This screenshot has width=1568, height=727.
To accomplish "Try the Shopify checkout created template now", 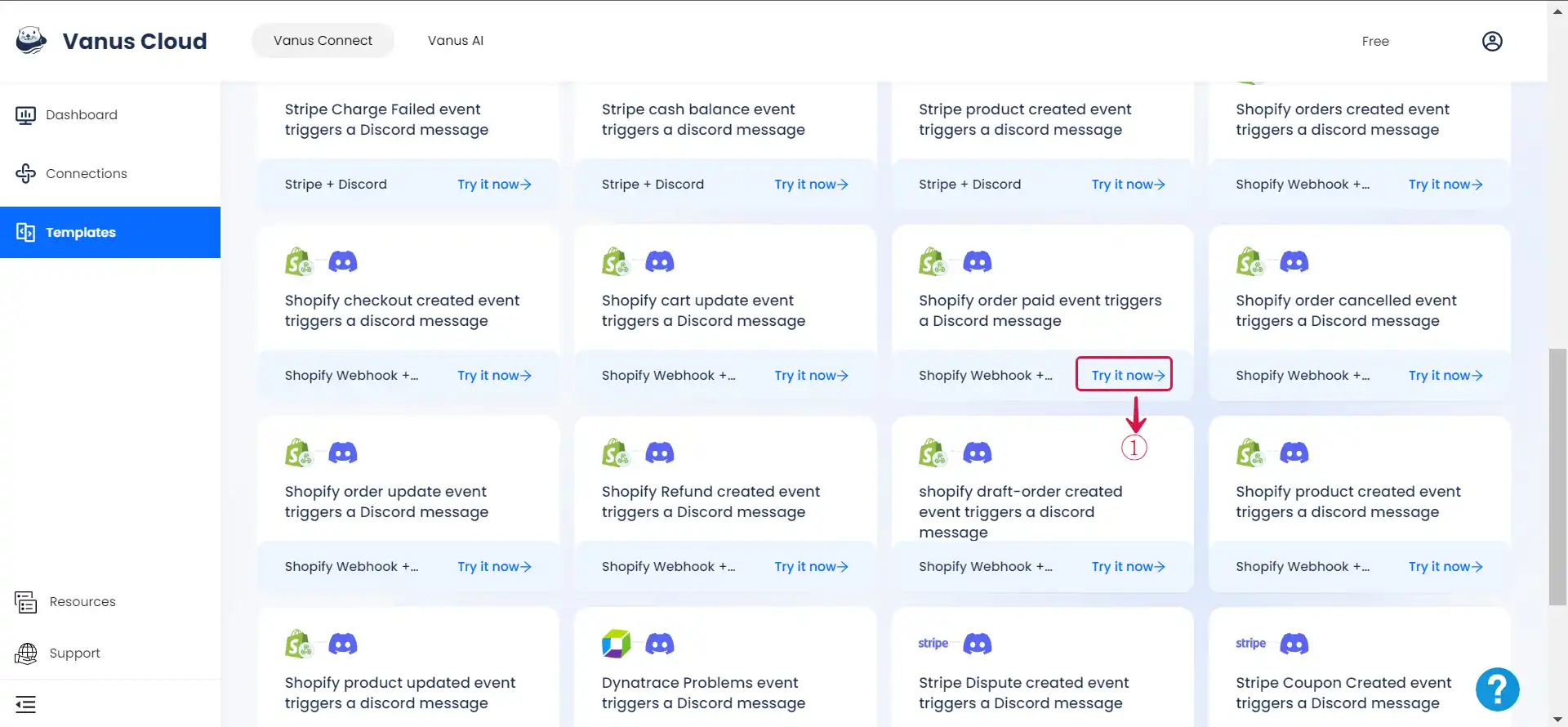I will click(x=494, y=376).
